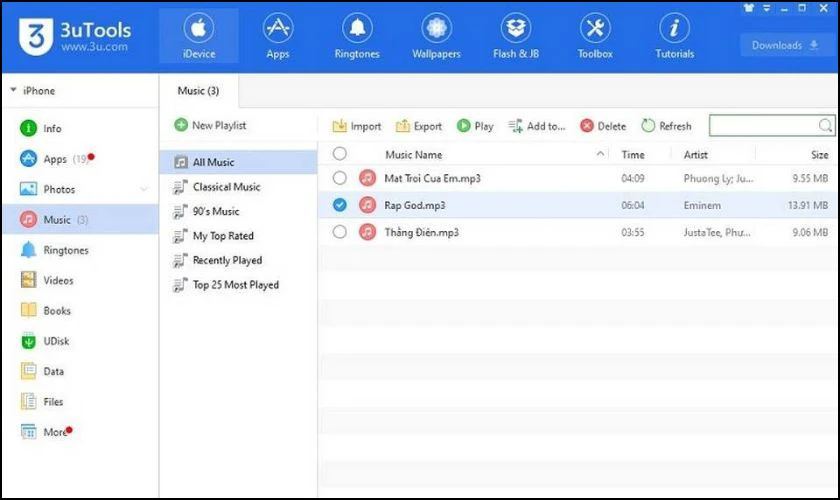The height and width of the screenshot is (500, 840).
Task: Expand the Photos sidebar chevron
Action: (x=144, y=189)
